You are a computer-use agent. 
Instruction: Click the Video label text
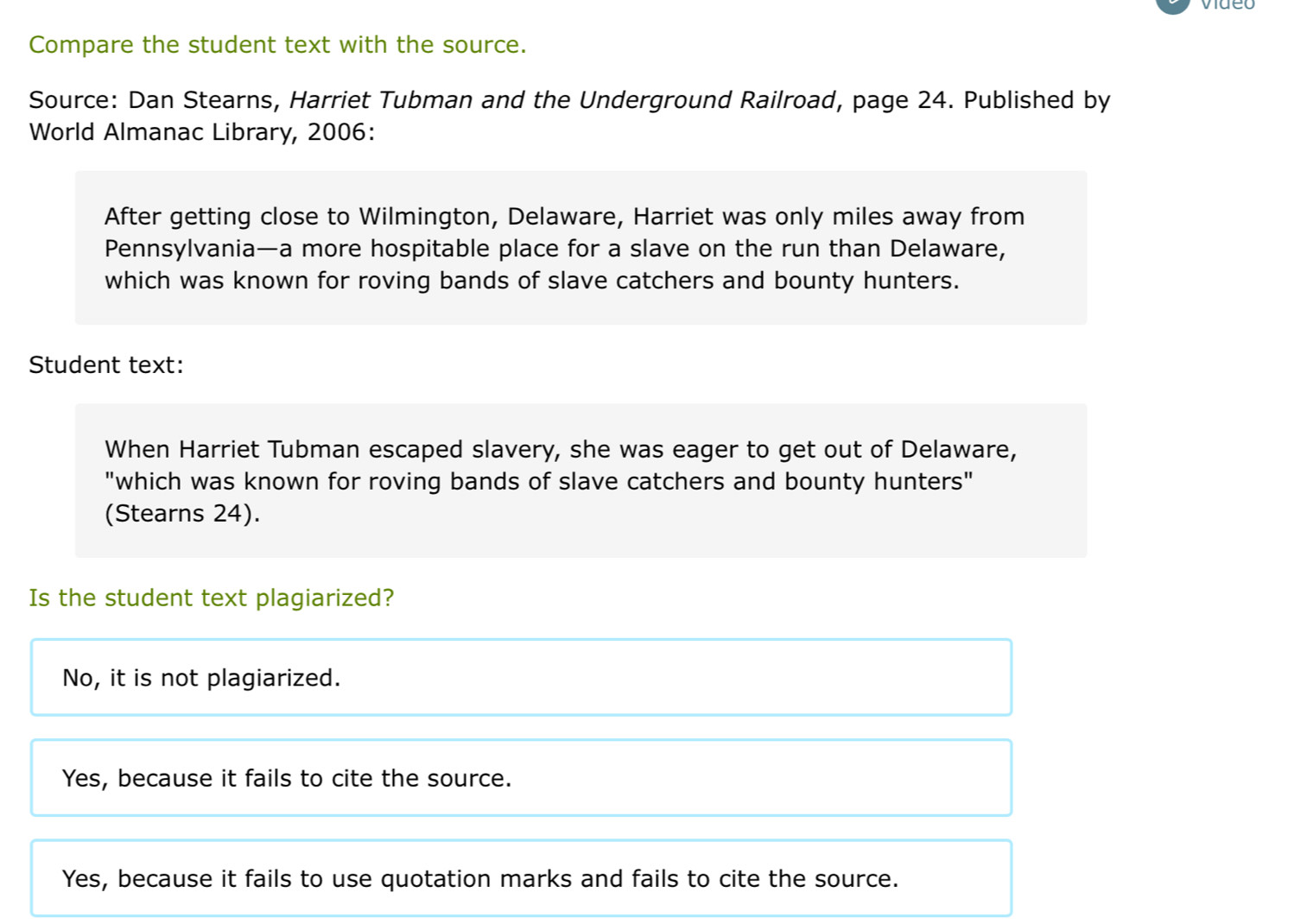[1227, 4]
